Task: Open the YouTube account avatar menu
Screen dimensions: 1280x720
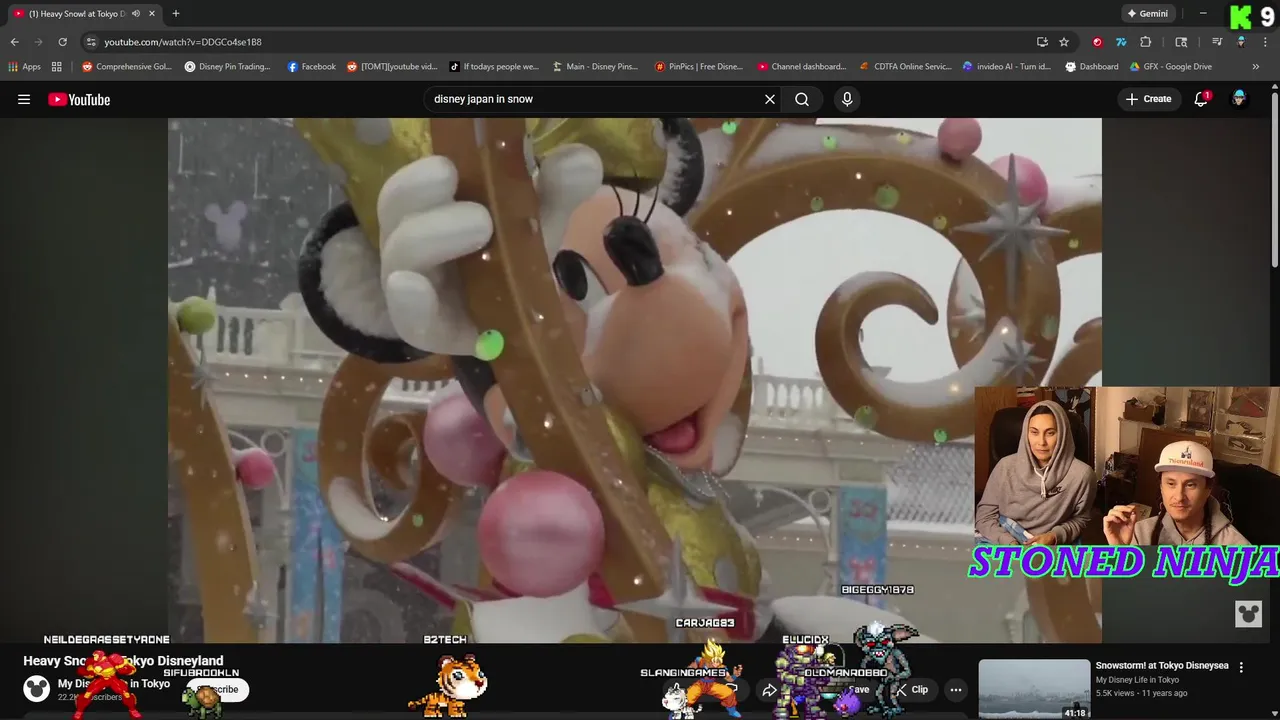Action: coord(1239,99)
